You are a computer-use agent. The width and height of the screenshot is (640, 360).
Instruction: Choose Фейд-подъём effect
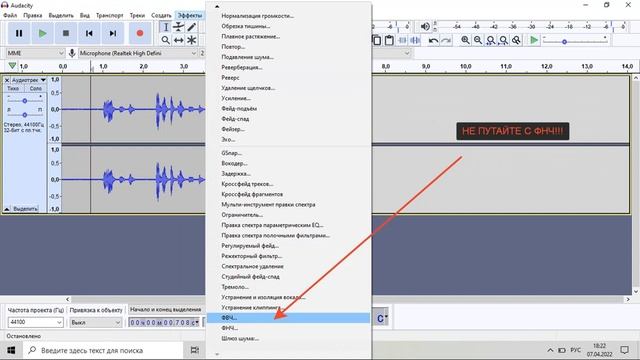(x=288, y=109)
